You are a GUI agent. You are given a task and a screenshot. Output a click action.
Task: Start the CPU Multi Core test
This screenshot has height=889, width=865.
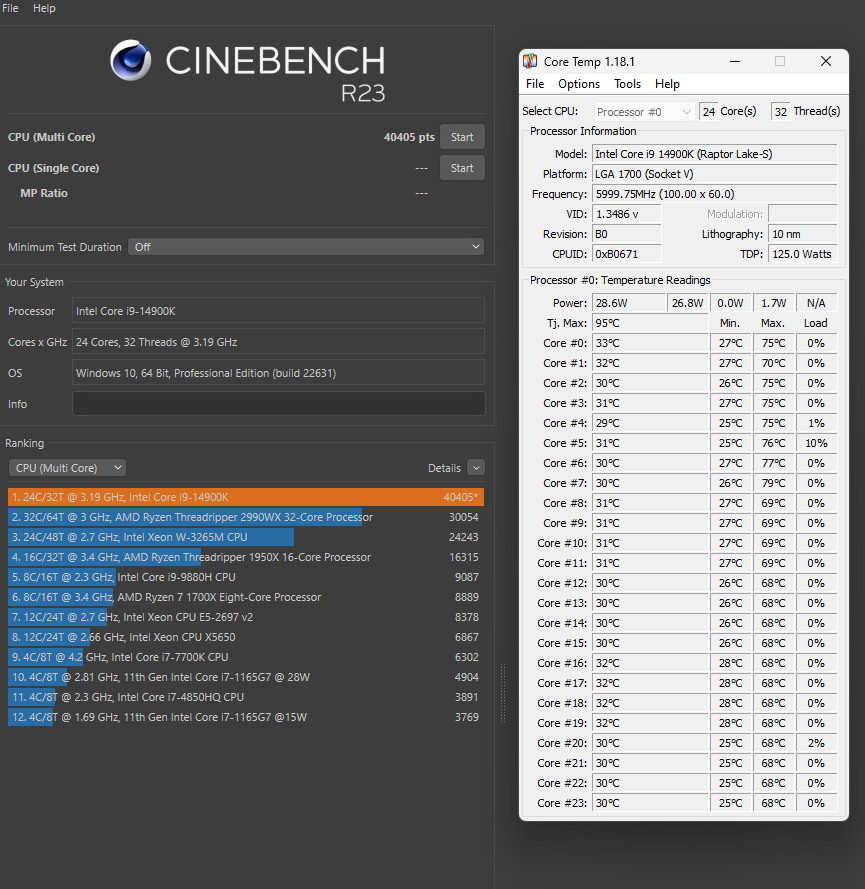(x=462, y=137)
